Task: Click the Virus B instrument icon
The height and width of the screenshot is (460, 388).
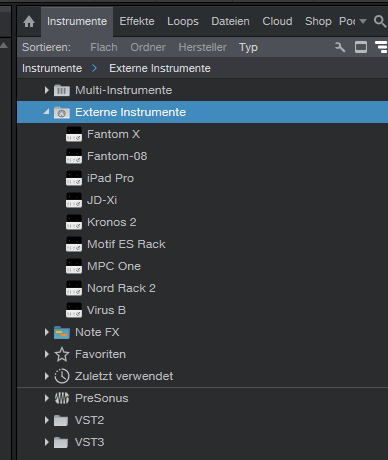Action: coord(74,310)
